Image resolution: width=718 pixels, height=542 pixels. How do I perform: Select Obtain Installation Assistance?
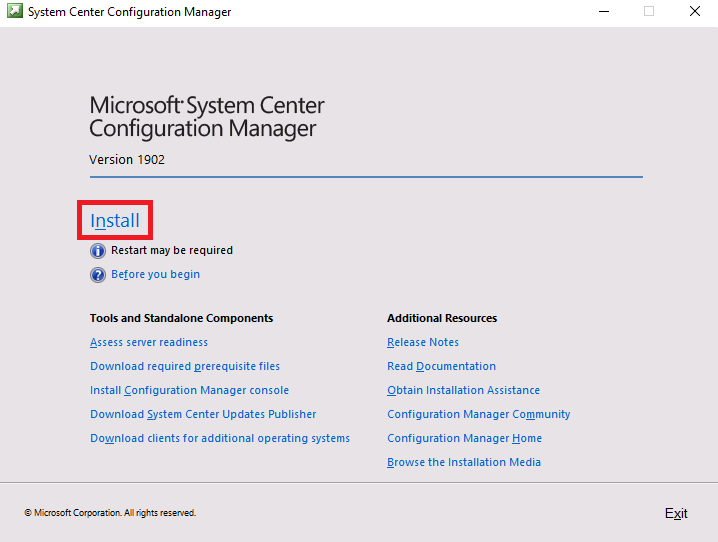tap(463, 390)
